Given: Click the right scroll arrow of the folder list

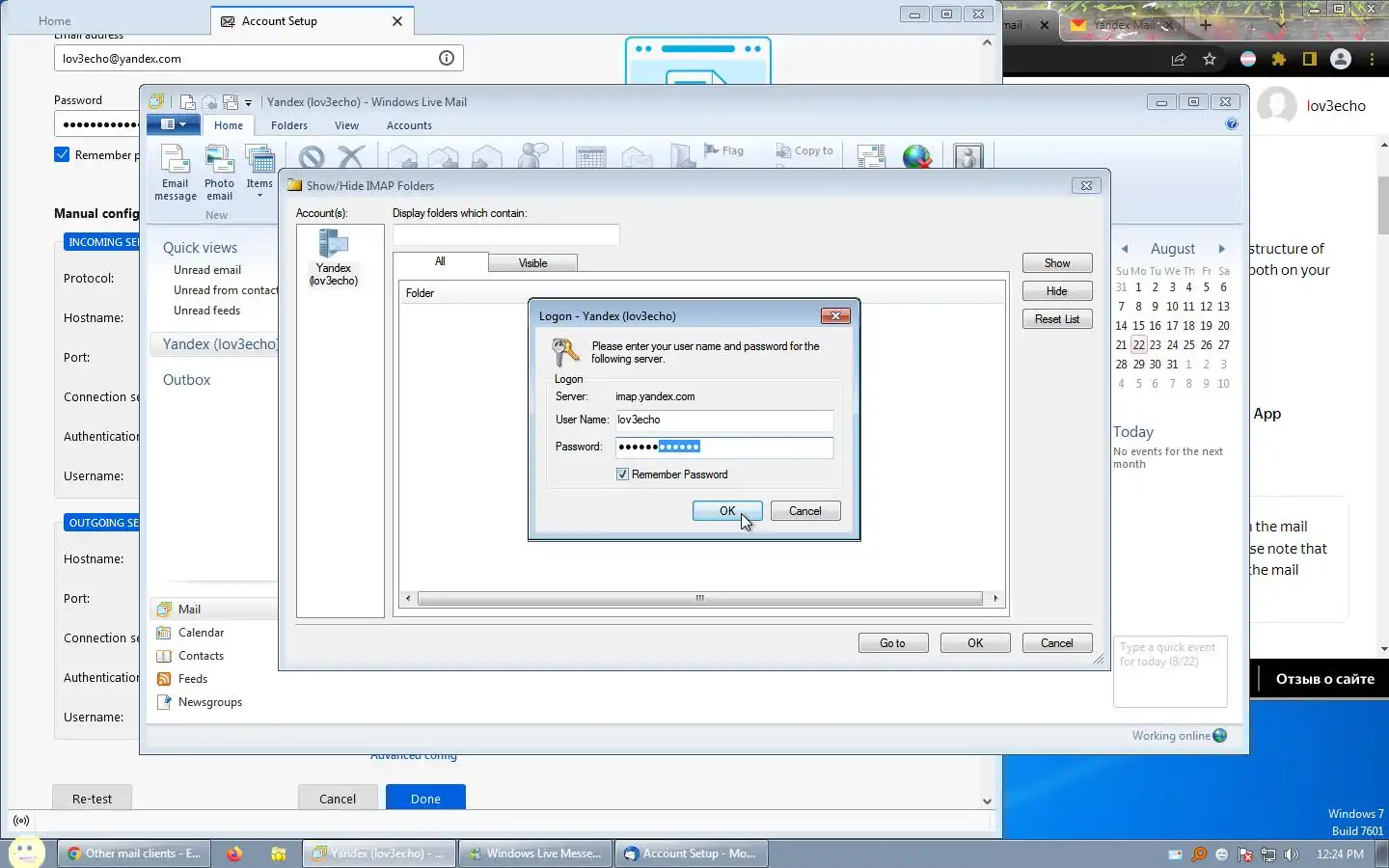Looking at the screenshot, I should 995,598.
